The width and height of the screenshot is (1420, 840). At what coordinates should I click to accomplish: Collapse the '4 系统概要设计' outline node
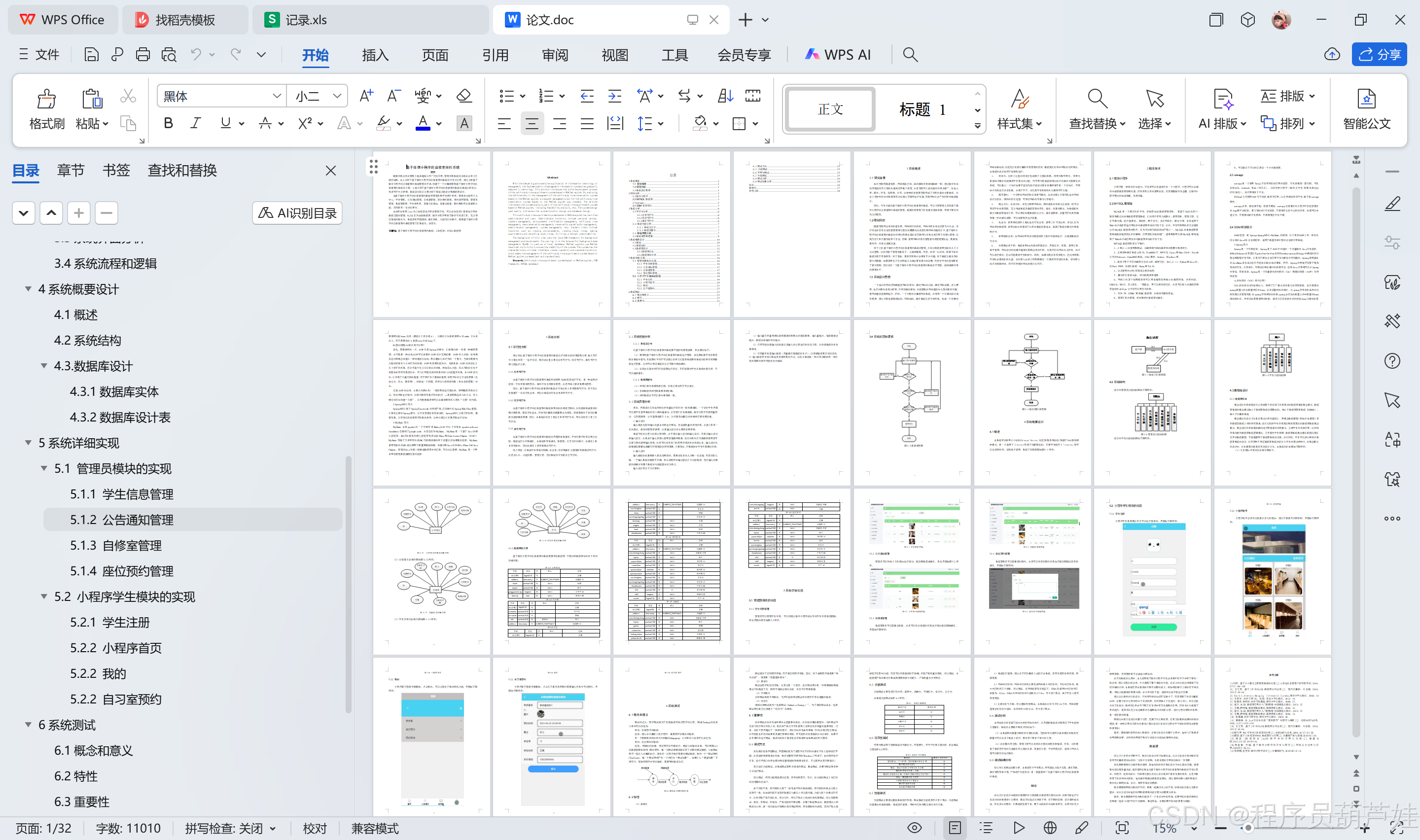pyautogui.click(x=28, y=289)
